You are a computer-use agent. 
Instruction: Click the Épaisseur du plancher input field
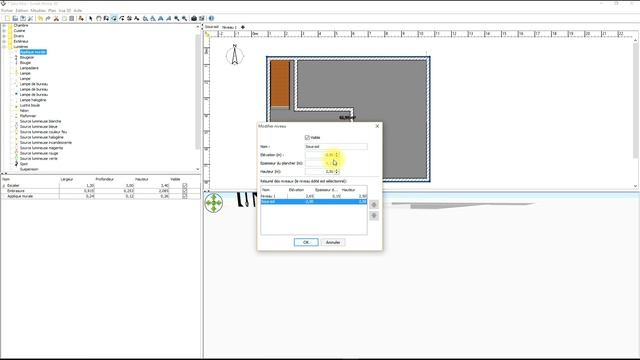(322, 163)
